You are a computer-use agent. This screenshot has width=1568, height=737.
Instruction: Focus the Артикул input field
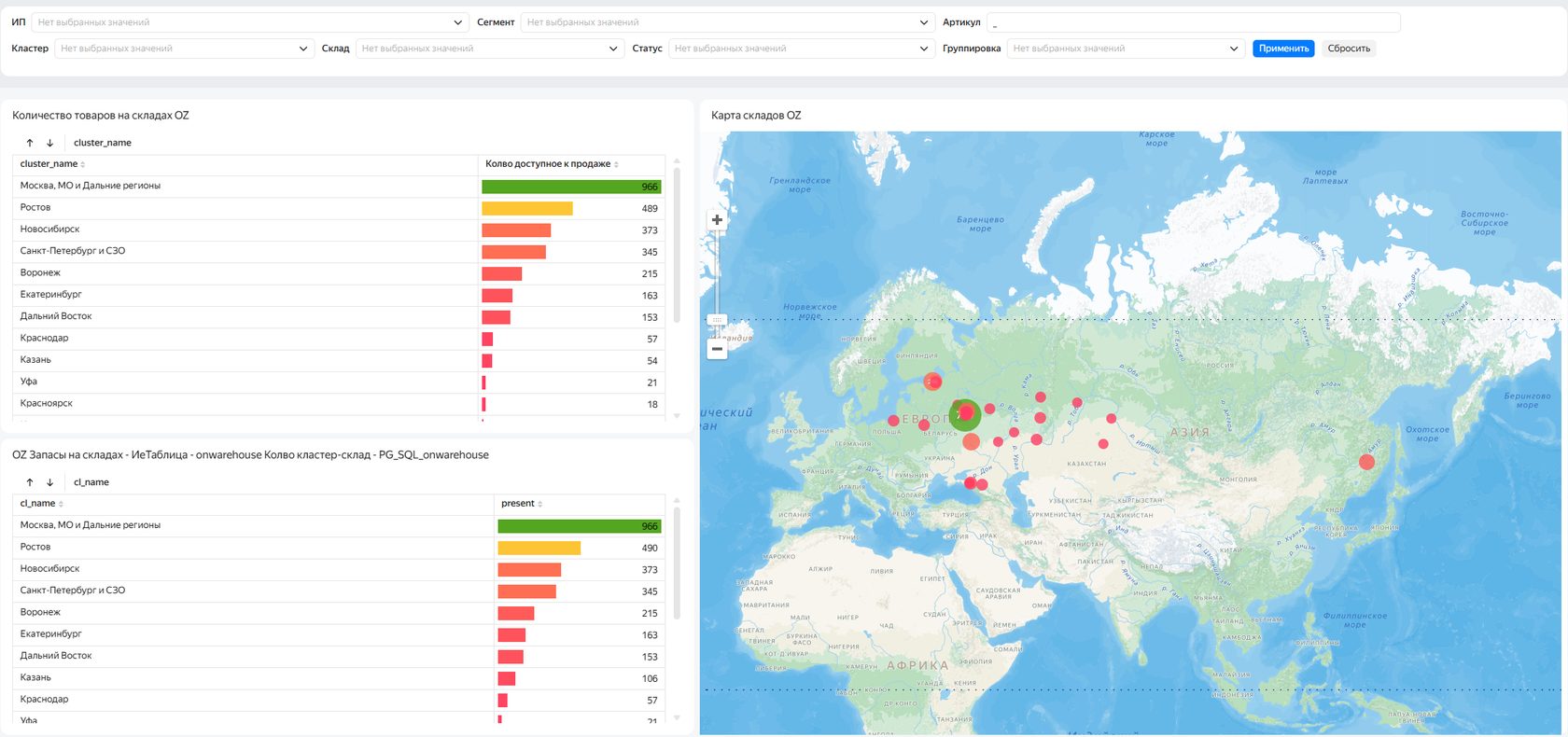(1194, 22)
